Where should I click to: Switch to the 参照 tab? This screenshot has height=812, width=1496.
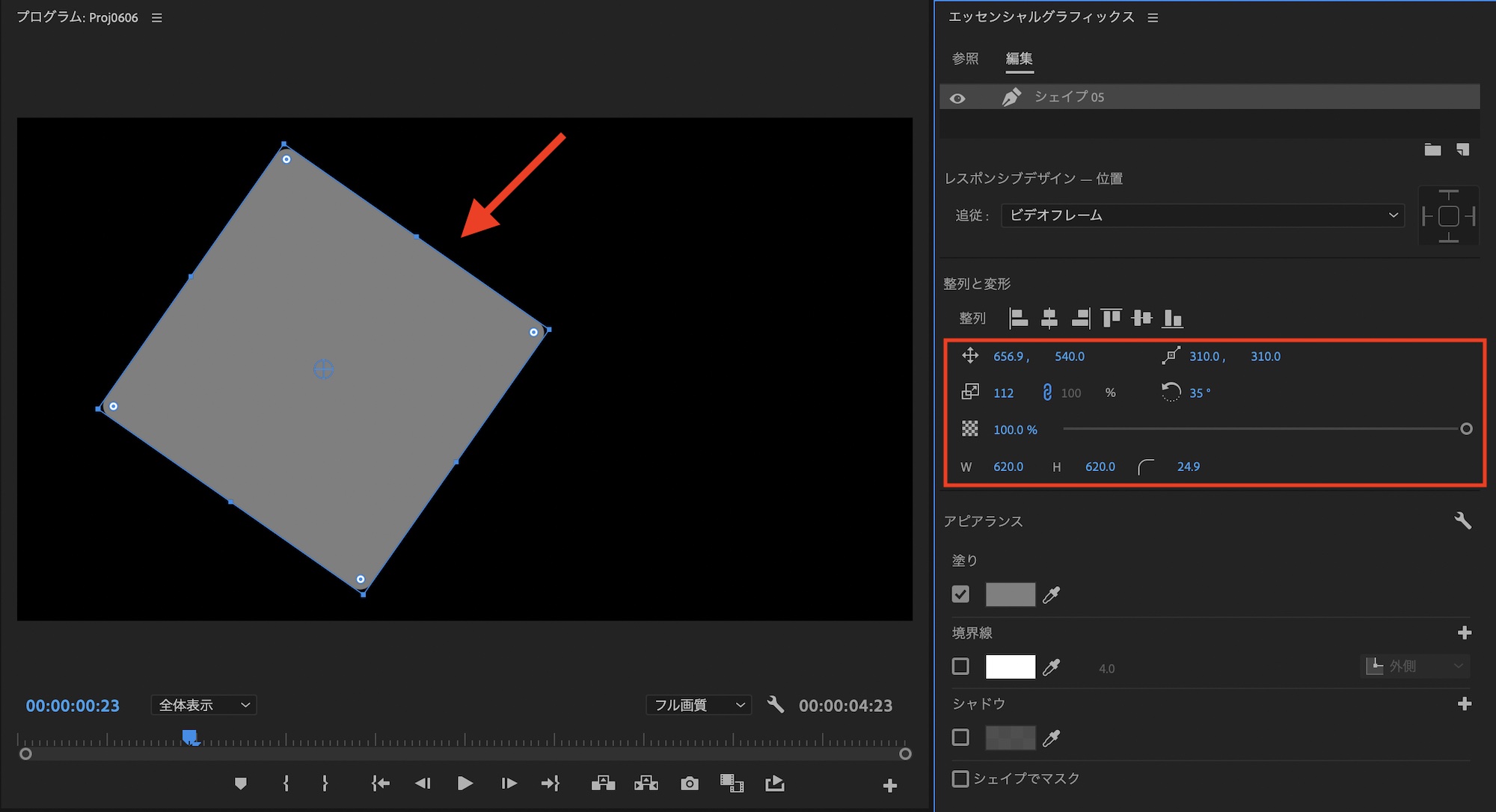pos(965,58)
